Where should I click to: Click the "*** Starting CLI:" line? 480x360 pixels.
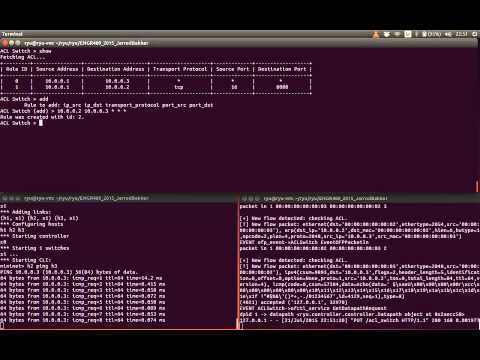pyautogui.click(x=26, y=260)
